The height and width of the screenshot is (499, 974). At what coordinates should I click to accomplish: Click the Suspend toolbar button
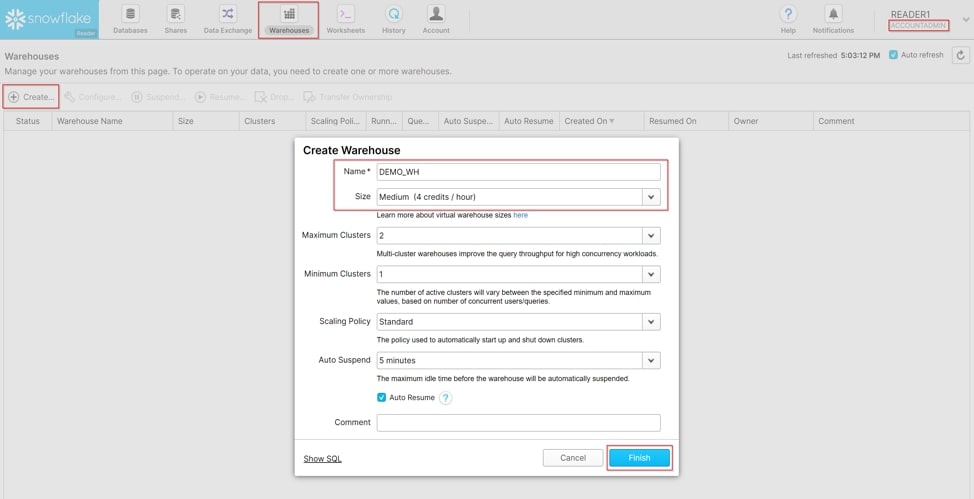158,97
